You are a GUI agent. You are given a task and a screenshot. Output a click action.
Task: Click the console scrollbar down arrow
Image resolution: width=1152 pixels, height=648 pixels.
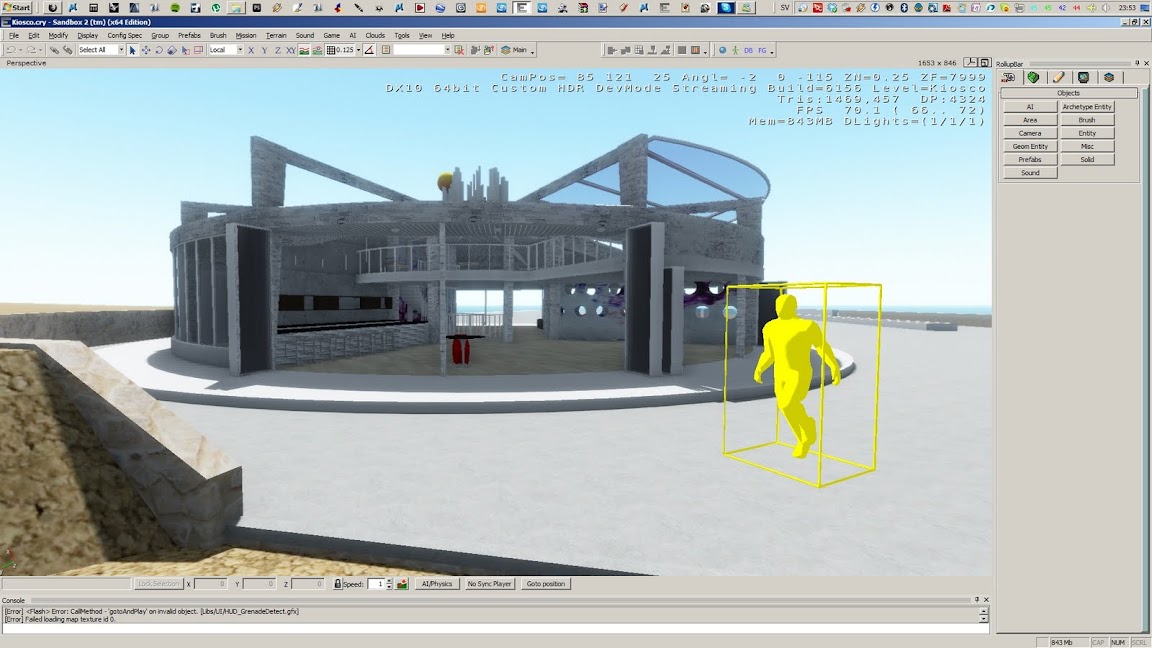984,619
